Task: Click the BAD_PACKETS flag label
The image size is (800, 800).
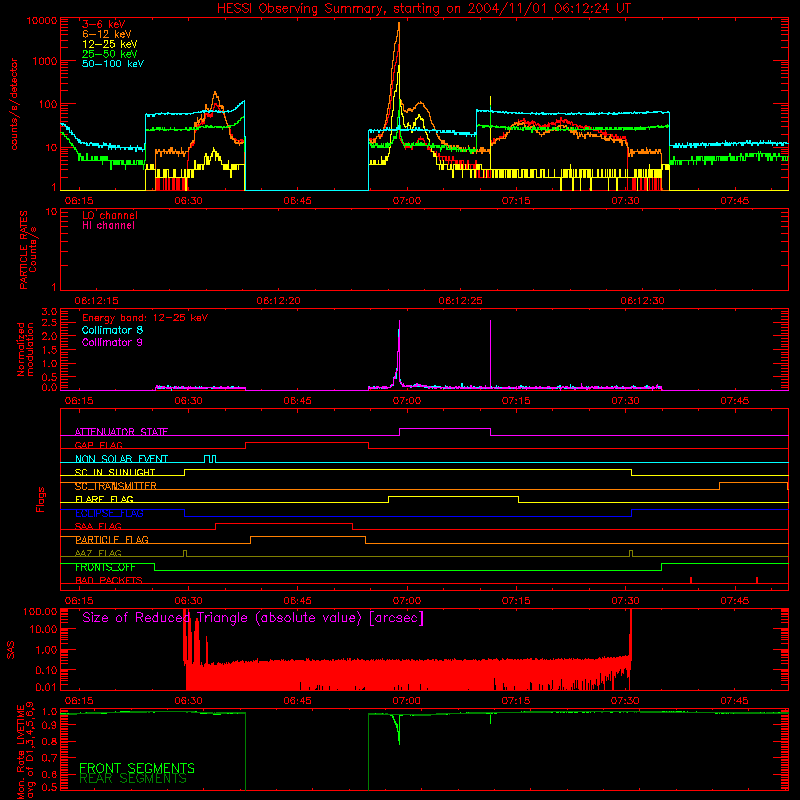Action: pyautogui.click(x=109, y=580)
